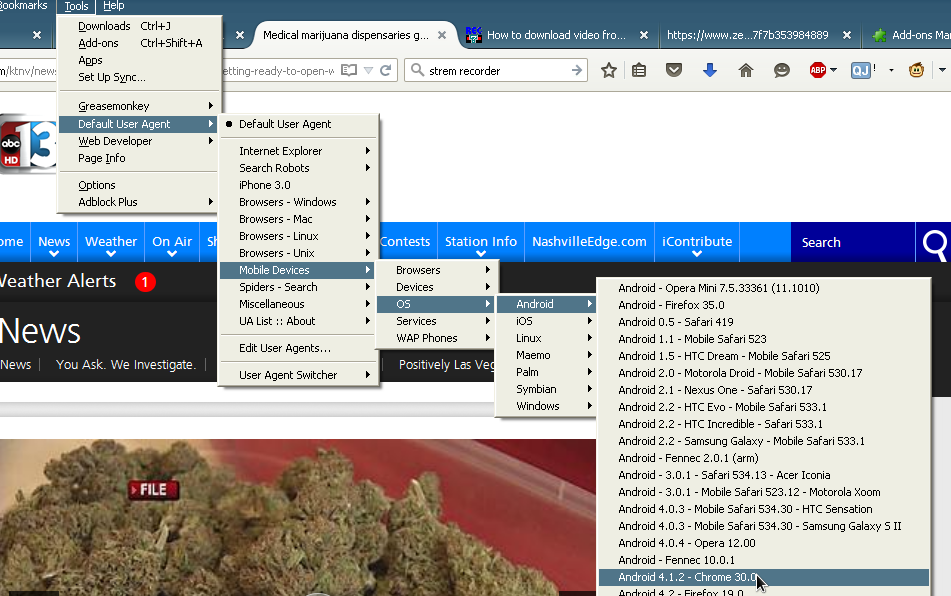The image size is (951, 596).
Task: Click the abc 13 HD logo
Action: point(28,144)
